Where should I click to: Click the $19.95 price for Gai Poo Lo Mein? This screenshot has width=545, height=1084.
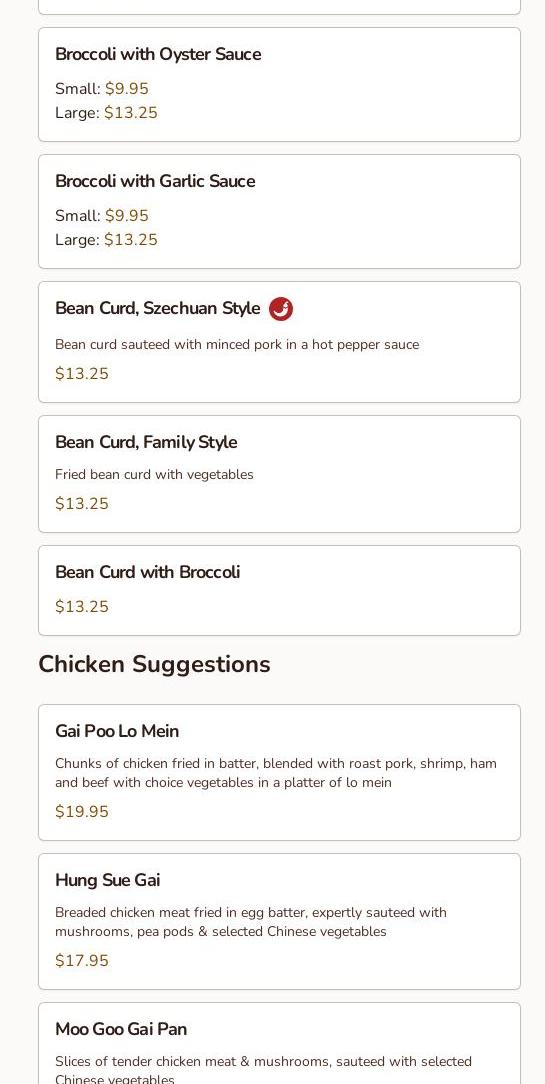(82, 812)
